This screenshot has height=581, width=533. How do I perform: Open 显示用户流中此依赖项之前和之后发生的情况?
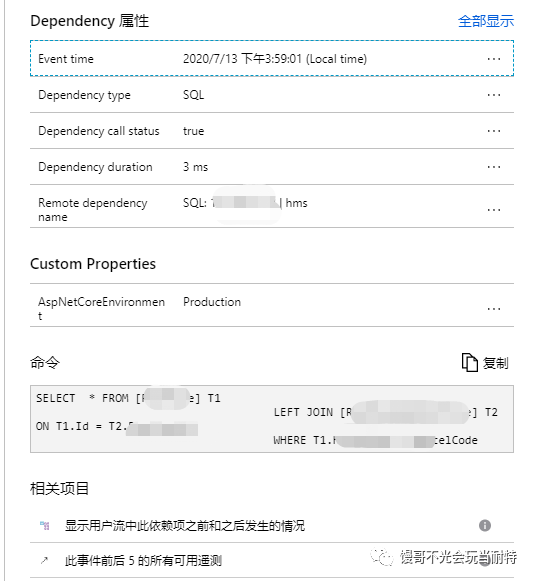click(x=185, y=525)
